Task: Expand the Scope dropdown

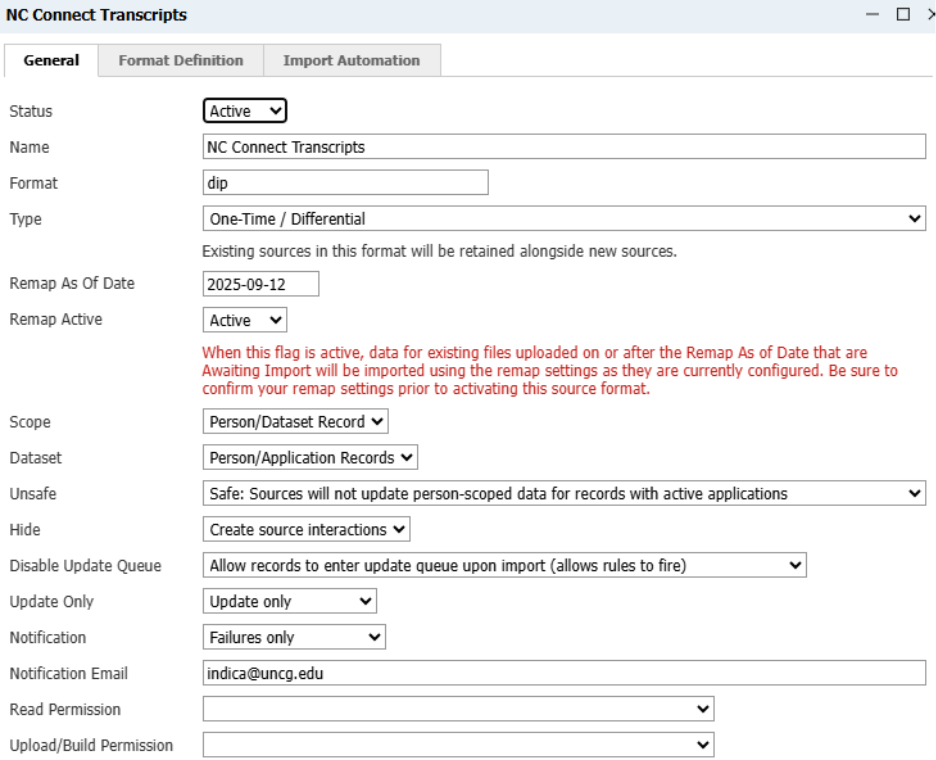Action: (x=295, y=421)
